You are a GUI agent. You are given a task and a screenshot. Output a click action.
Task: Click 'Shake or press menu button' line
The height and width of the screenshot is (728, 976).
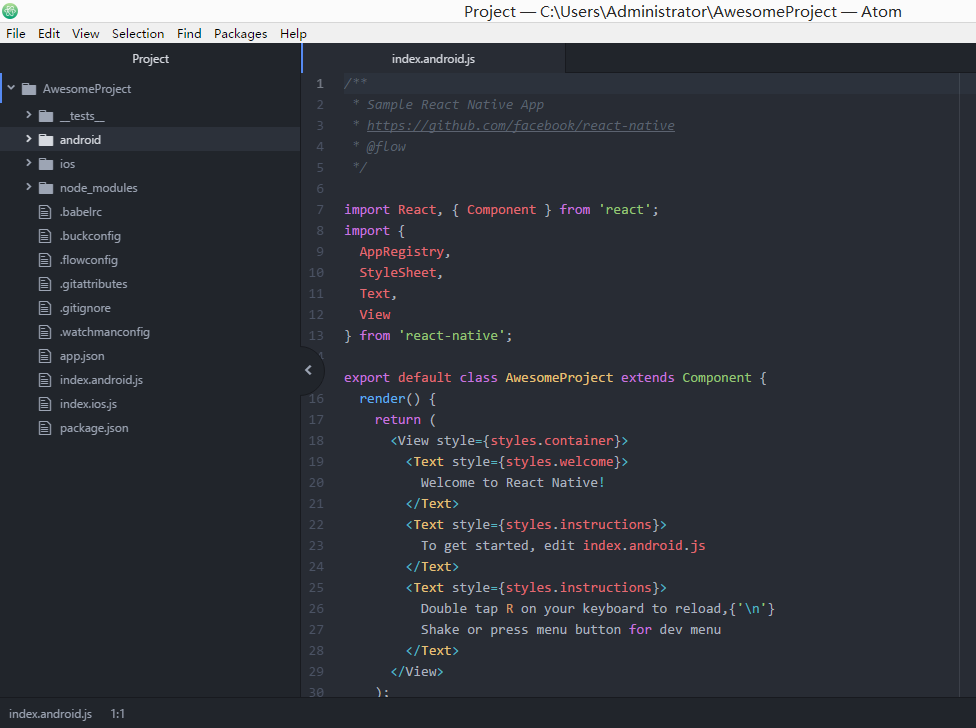pos(571,630)
